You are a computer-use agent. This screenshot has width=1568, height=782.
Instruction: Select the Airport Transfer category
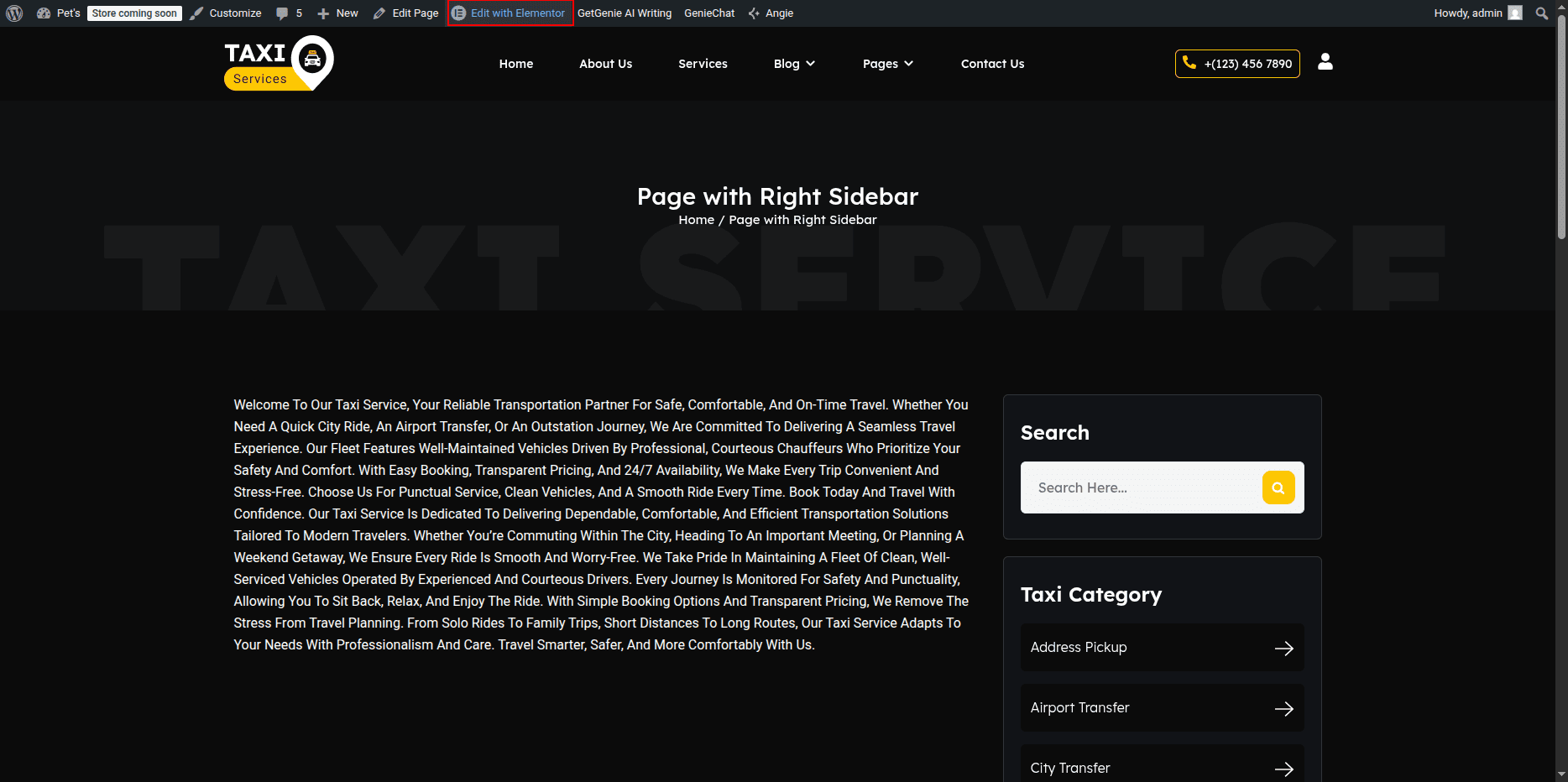point(1162,708)
